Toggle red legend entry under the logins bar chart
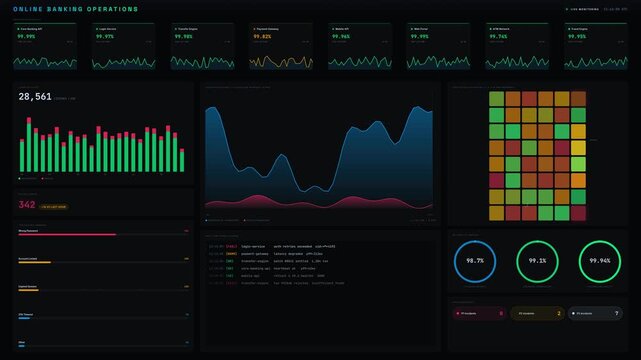The width and height of the screenshot is (641, 360). (48, 179)
